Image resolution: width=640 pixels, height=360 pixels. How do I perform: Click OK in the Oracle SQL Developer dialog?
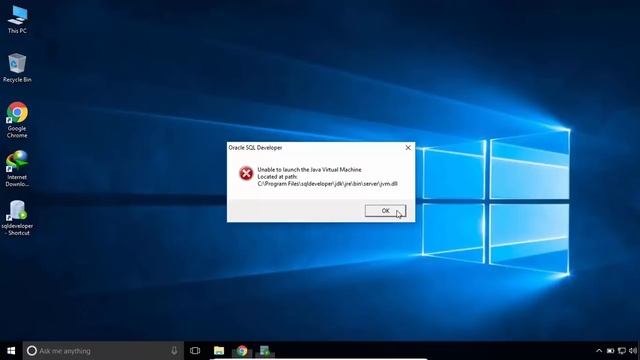[x=385, y=211]
